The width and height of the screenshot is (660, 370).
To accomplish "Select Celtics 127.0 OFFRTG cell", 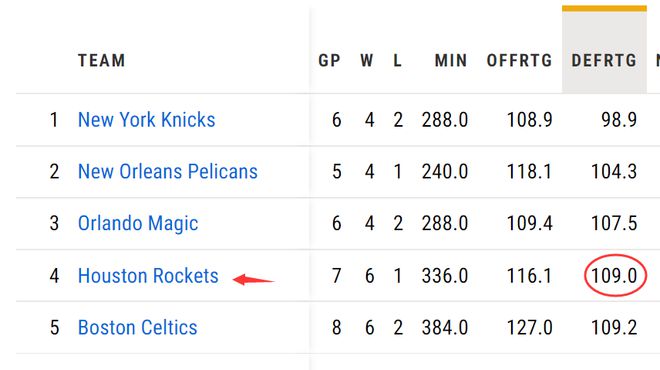I will click(530, 328).
